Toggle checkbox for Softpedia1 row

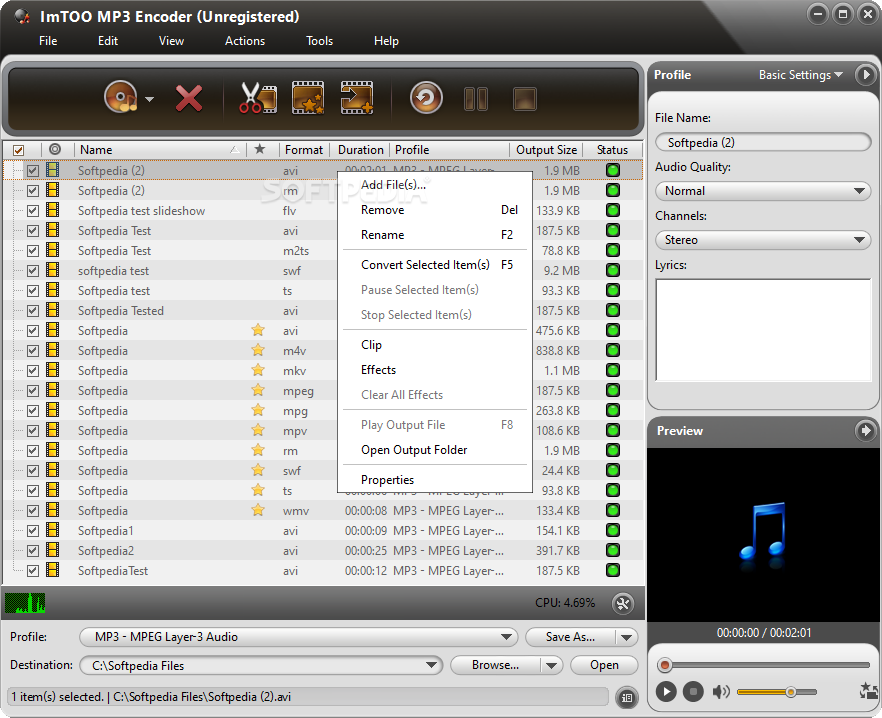pyautogui.click(x=33, y=531)
